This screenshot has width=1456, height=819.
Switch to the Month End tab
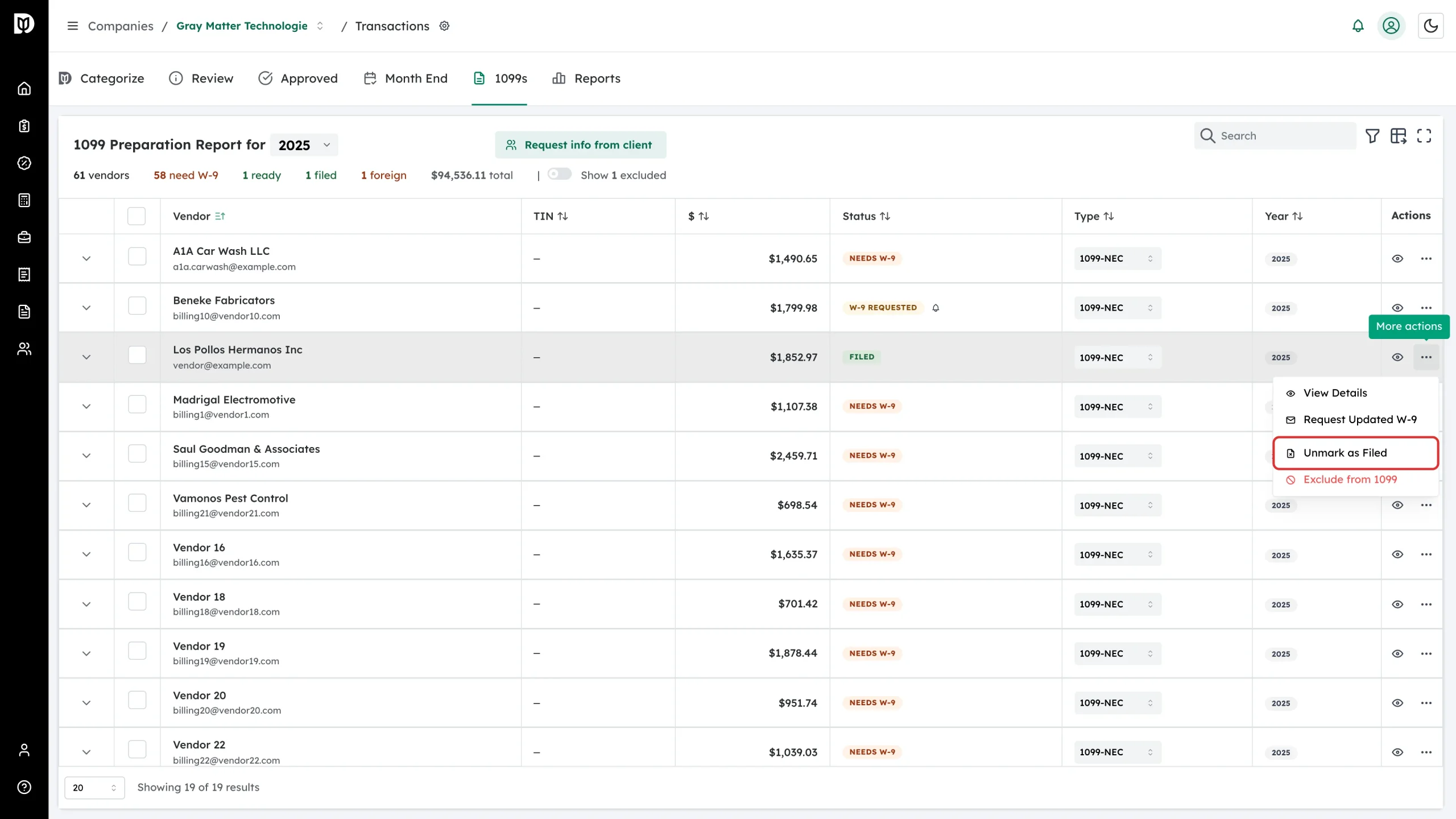[406, 78]
